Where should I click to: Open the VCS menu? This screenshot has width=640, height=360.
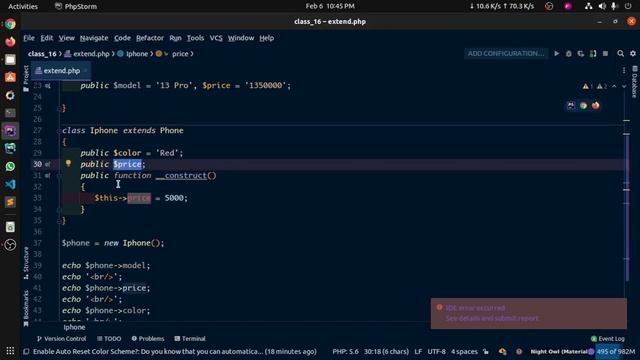click(x=216, y=38)
